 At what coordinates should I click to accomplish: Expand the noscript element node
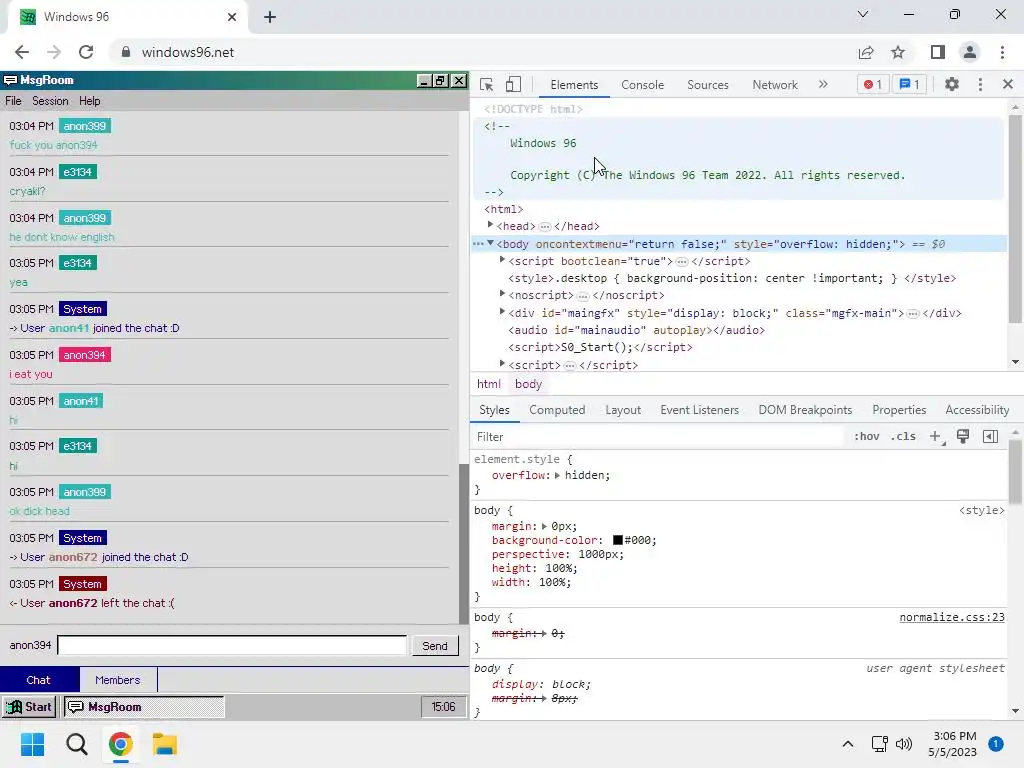(x=502, y=295)
